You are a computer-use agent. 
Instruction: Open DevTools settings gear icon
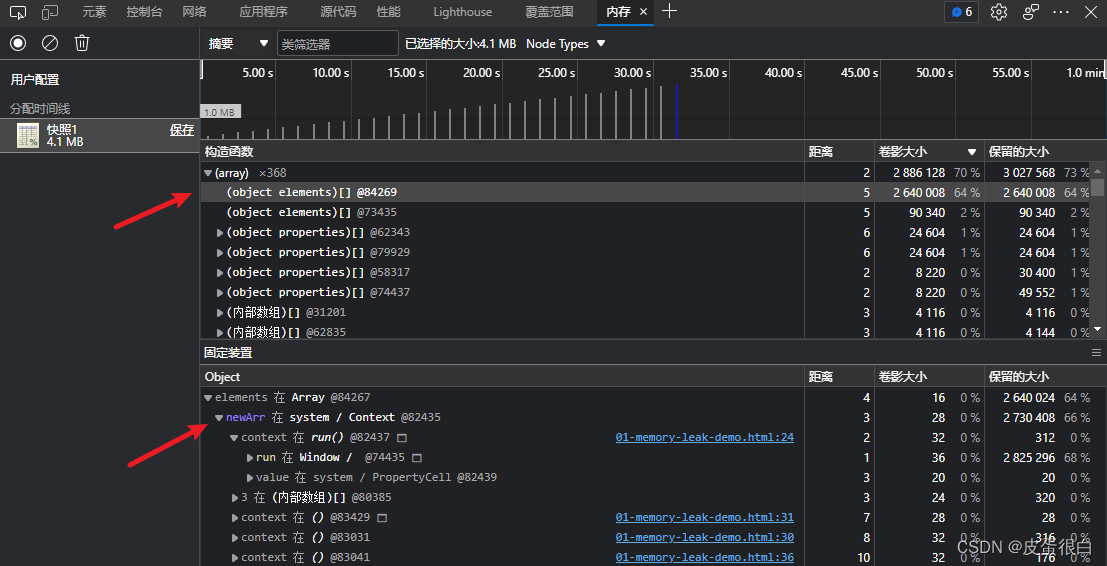tap(998, 12)
